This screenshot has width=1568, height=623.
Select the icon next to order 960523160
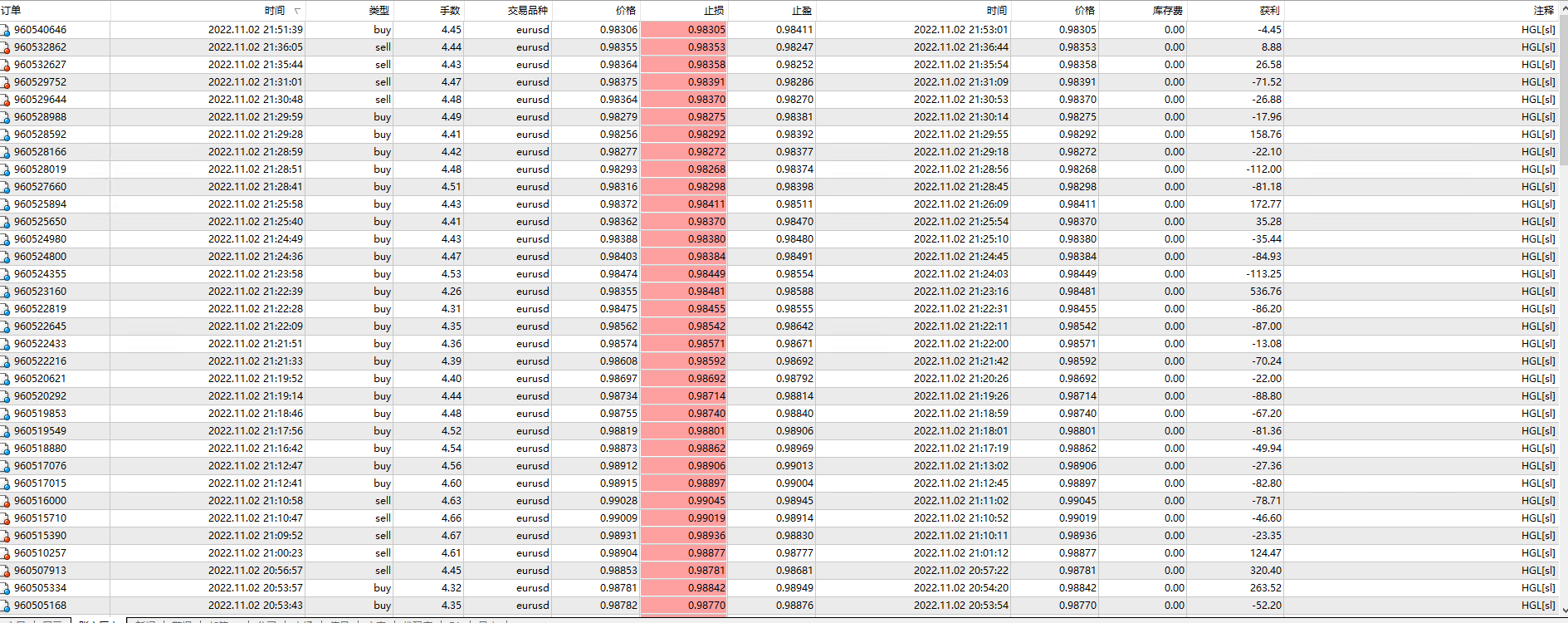click(5, 292)
